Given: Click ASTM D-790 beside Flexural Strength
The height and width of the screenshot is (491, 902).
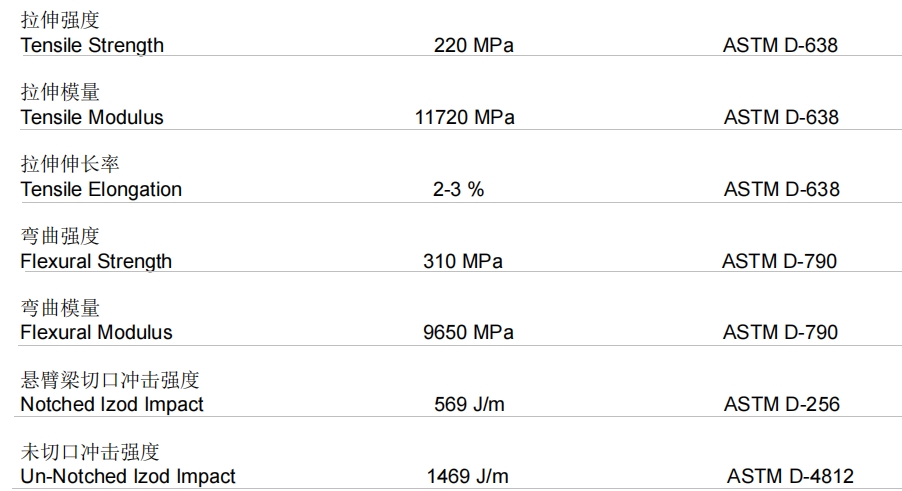Looking at the screenshot, I should point(779,261).
